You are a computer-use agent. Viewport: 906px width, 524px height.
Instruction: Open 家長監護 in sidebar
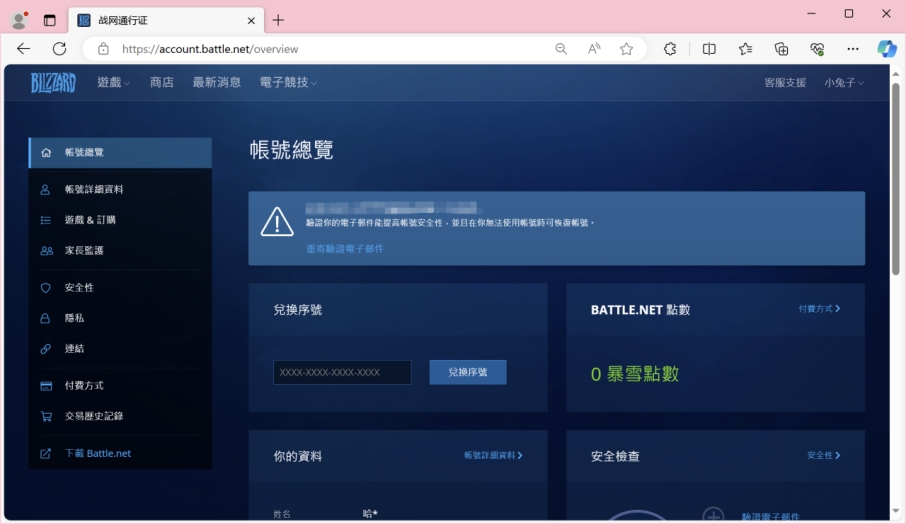120,251
